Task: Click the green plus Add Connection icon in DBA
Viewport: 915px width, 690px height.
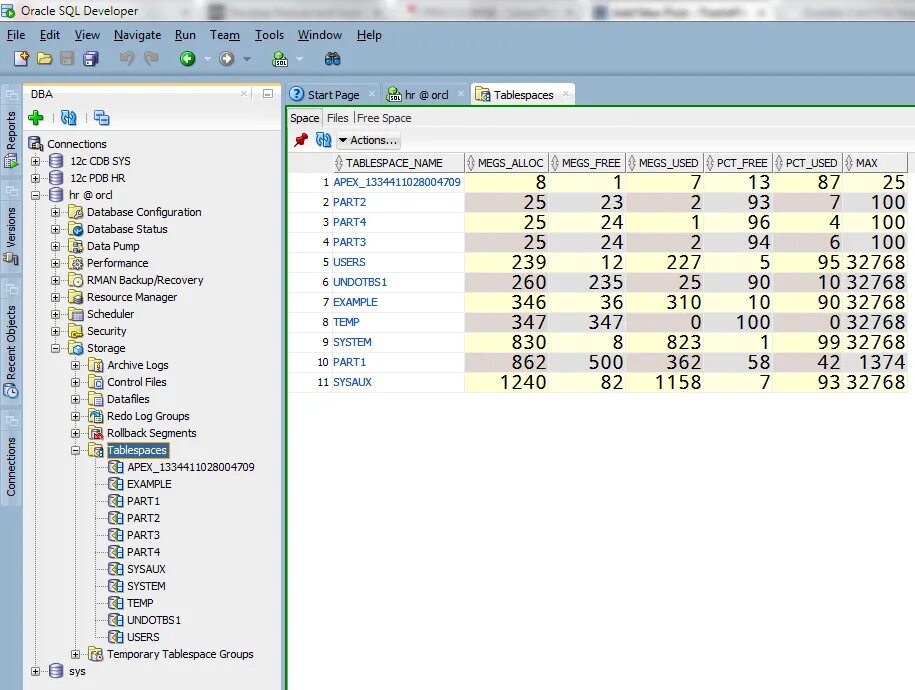Action: coord(36,118)
